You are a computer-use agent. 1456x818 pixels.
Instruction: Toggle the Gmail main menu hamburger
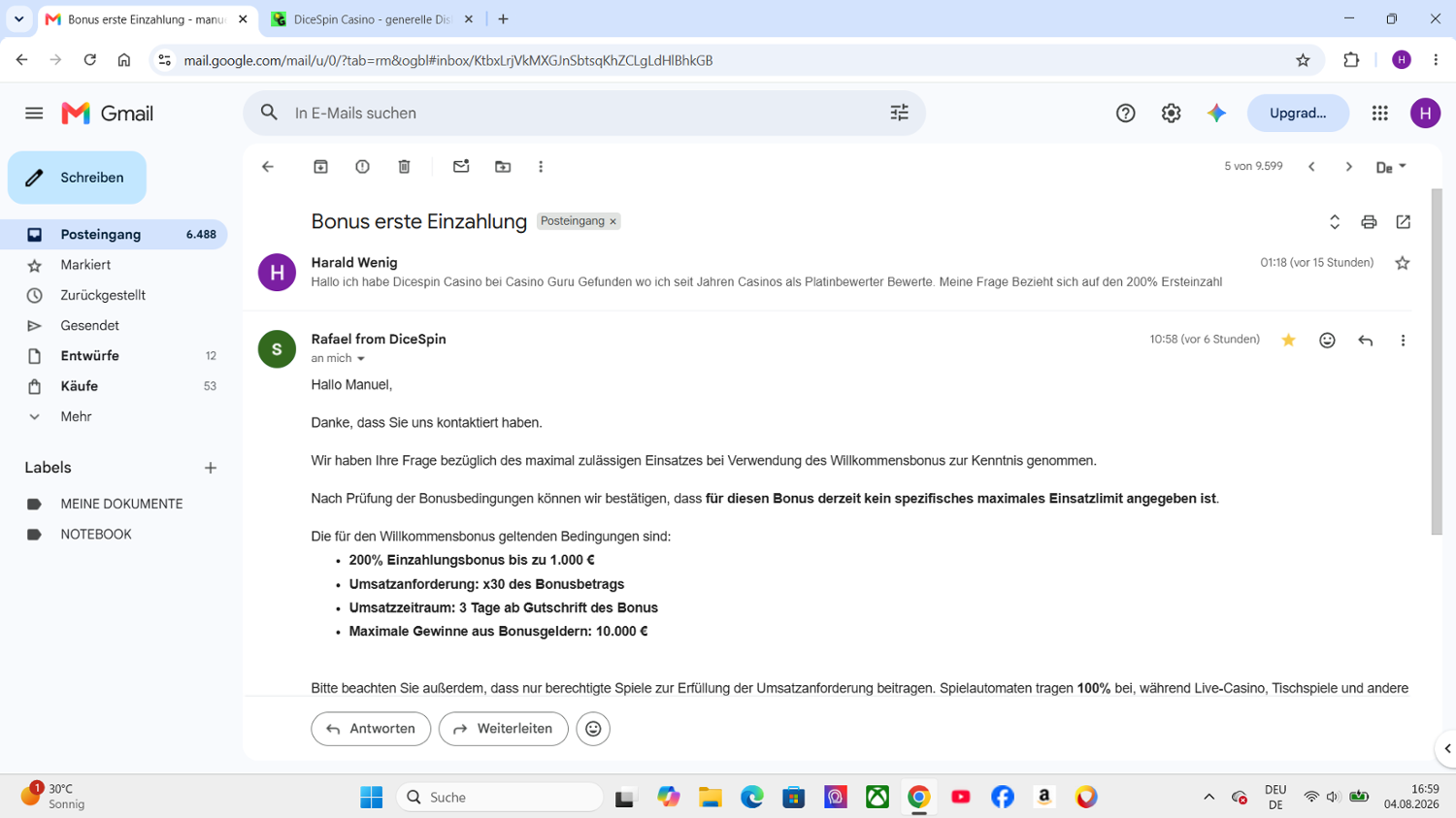tap(34, 114)
